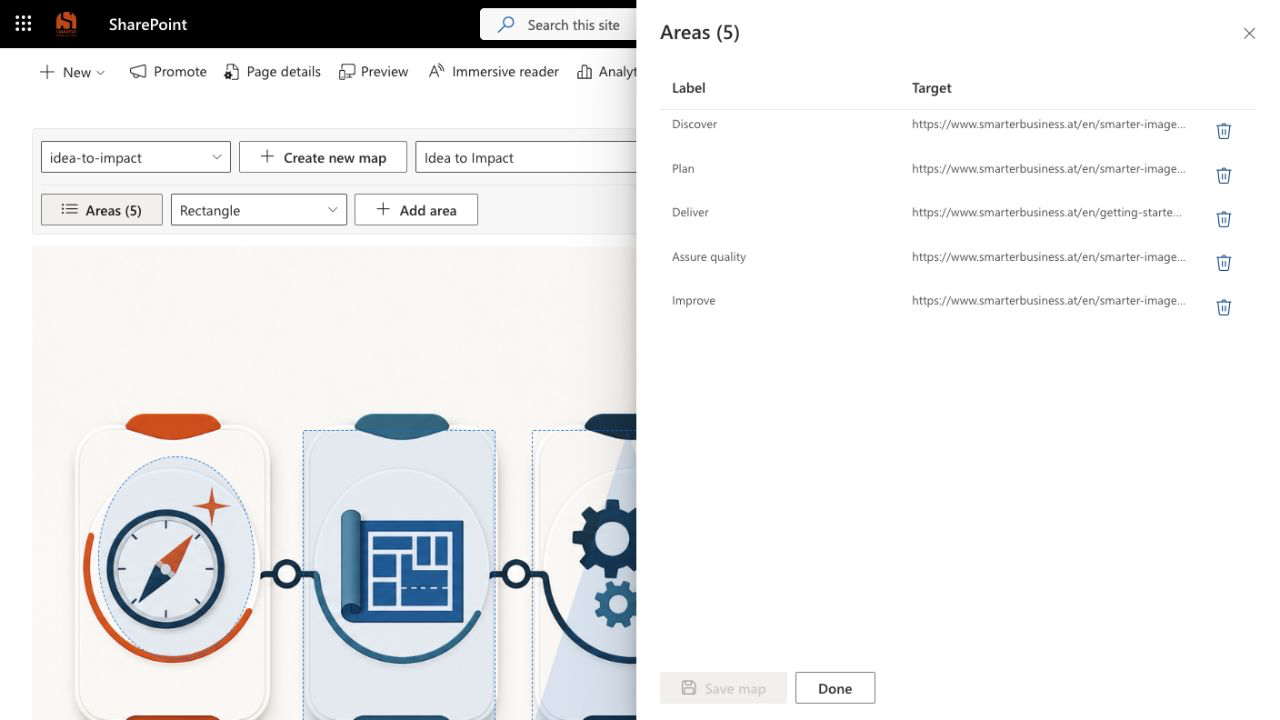The image size is (1280, 720).
Task: Click the Plan row target URL
Action: (x=1049, y=168)
